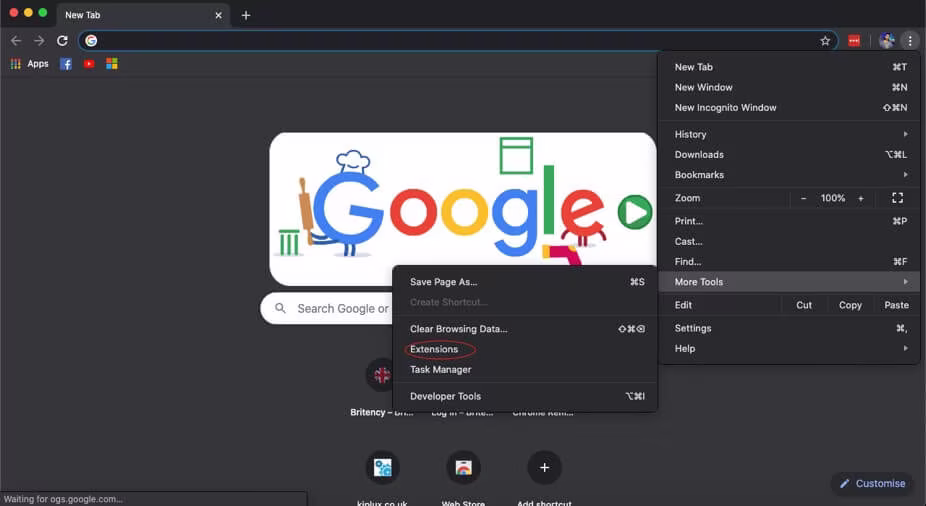Screen dimensions: 926x506
Task: Click Copy in the Edit row
Action: coord(850,305)
